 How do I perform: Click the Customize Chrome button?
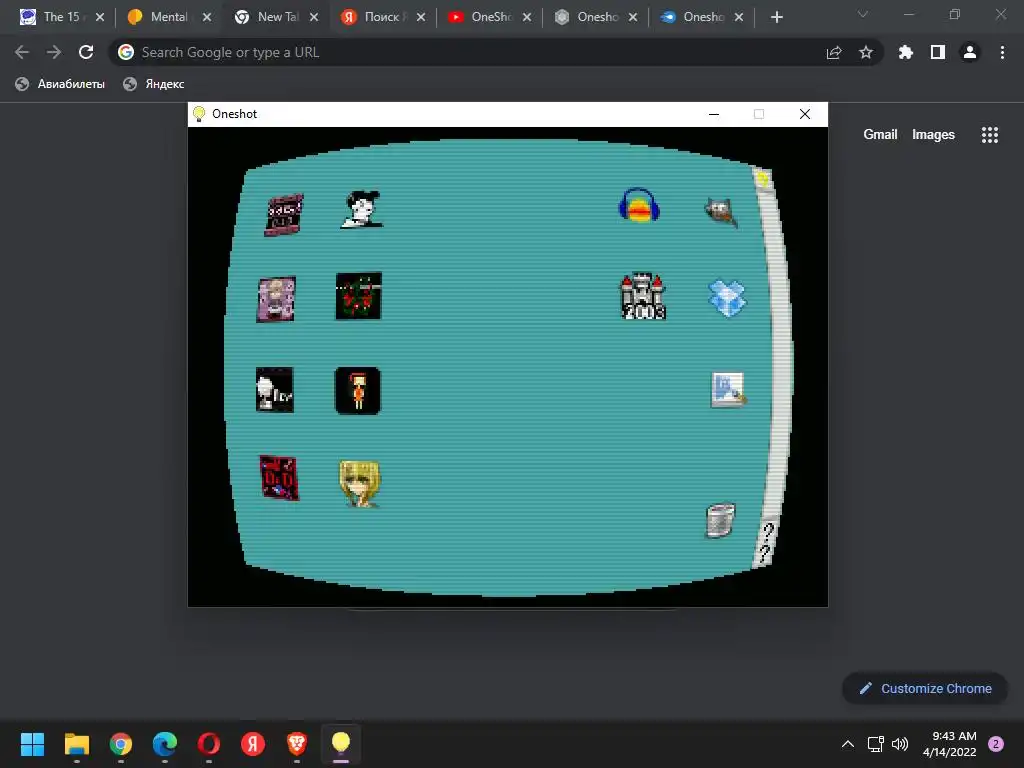pos(925,688)
